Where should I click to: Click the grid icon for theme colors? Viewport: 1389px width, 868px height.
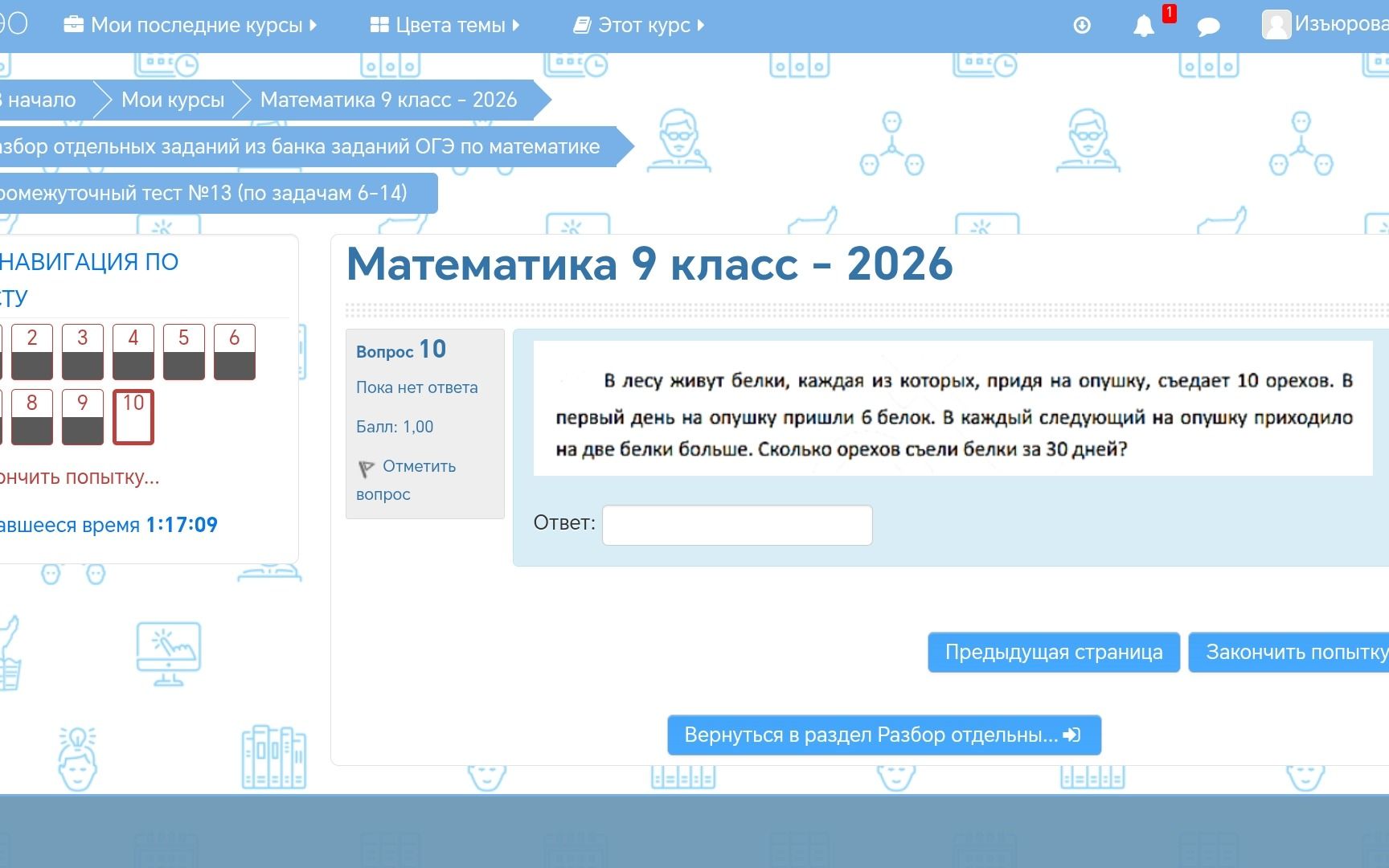click(379, 25)
